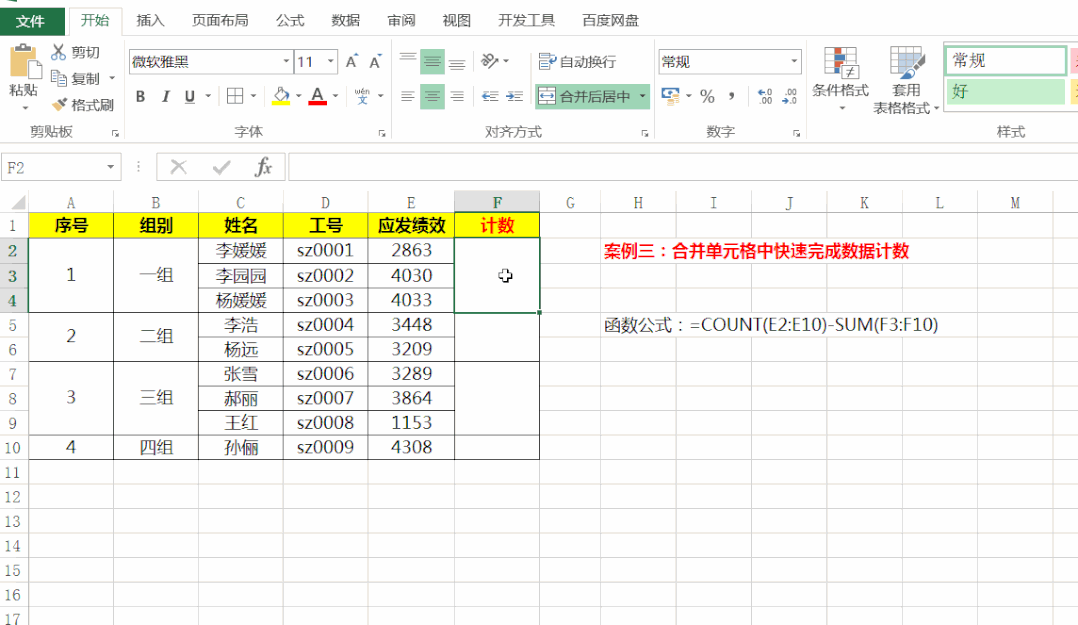Toggle bold formatting

tap(140, 96)
